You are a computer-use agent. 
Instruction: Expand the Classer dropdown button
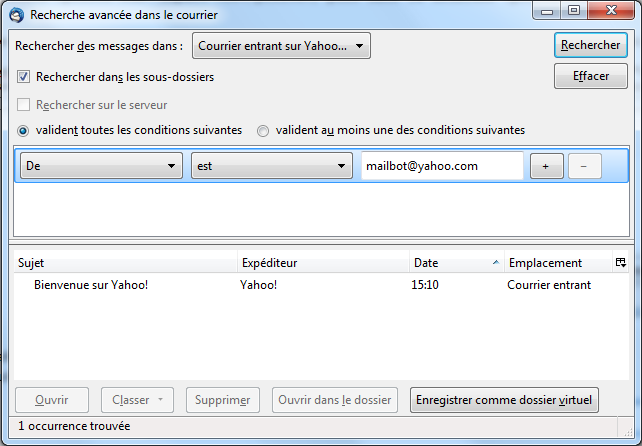137,400
